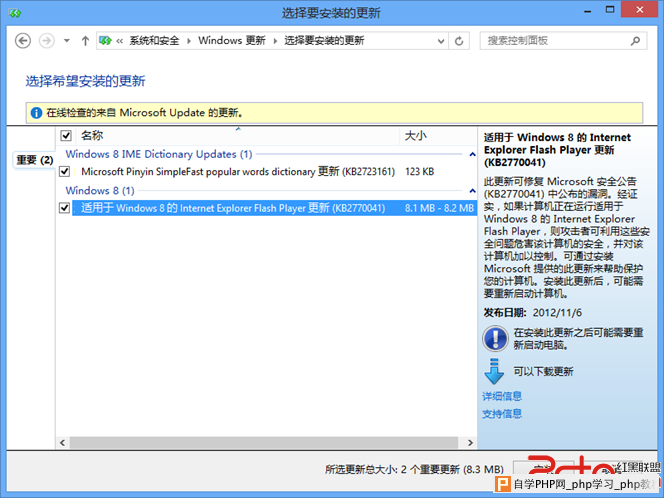
Task: Open 系统和安全 breadcrumb
Action: pyautogui.click(x=154, y=41)
